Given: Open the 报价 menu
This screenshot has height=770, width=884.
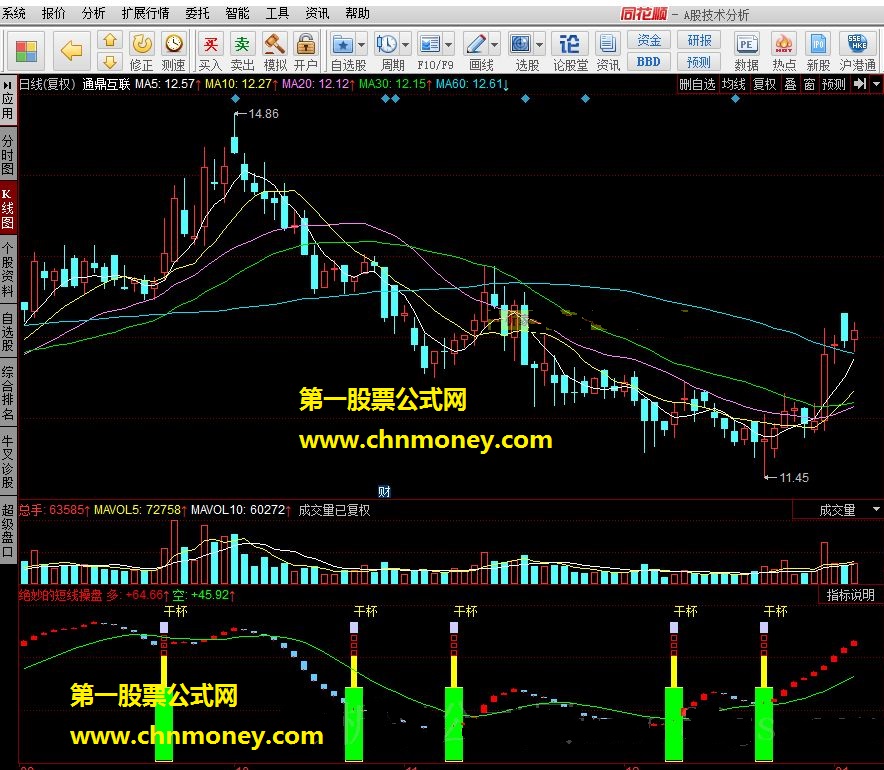Looking at the screenshot, I should coord(54,13).
